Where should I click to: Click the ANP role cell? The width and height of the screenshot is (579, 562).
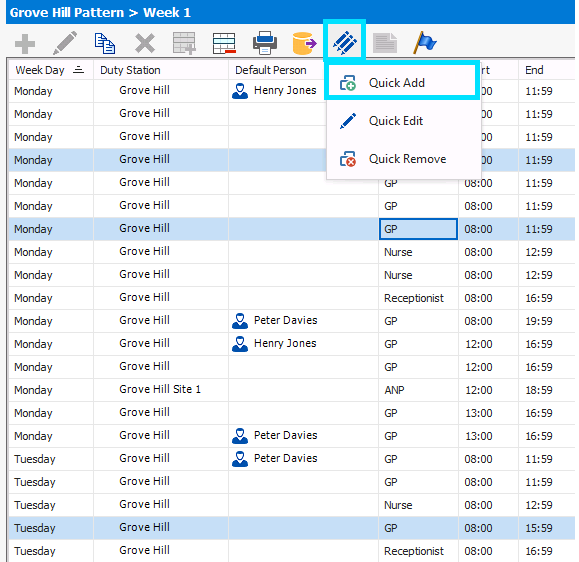click(418, 390)
